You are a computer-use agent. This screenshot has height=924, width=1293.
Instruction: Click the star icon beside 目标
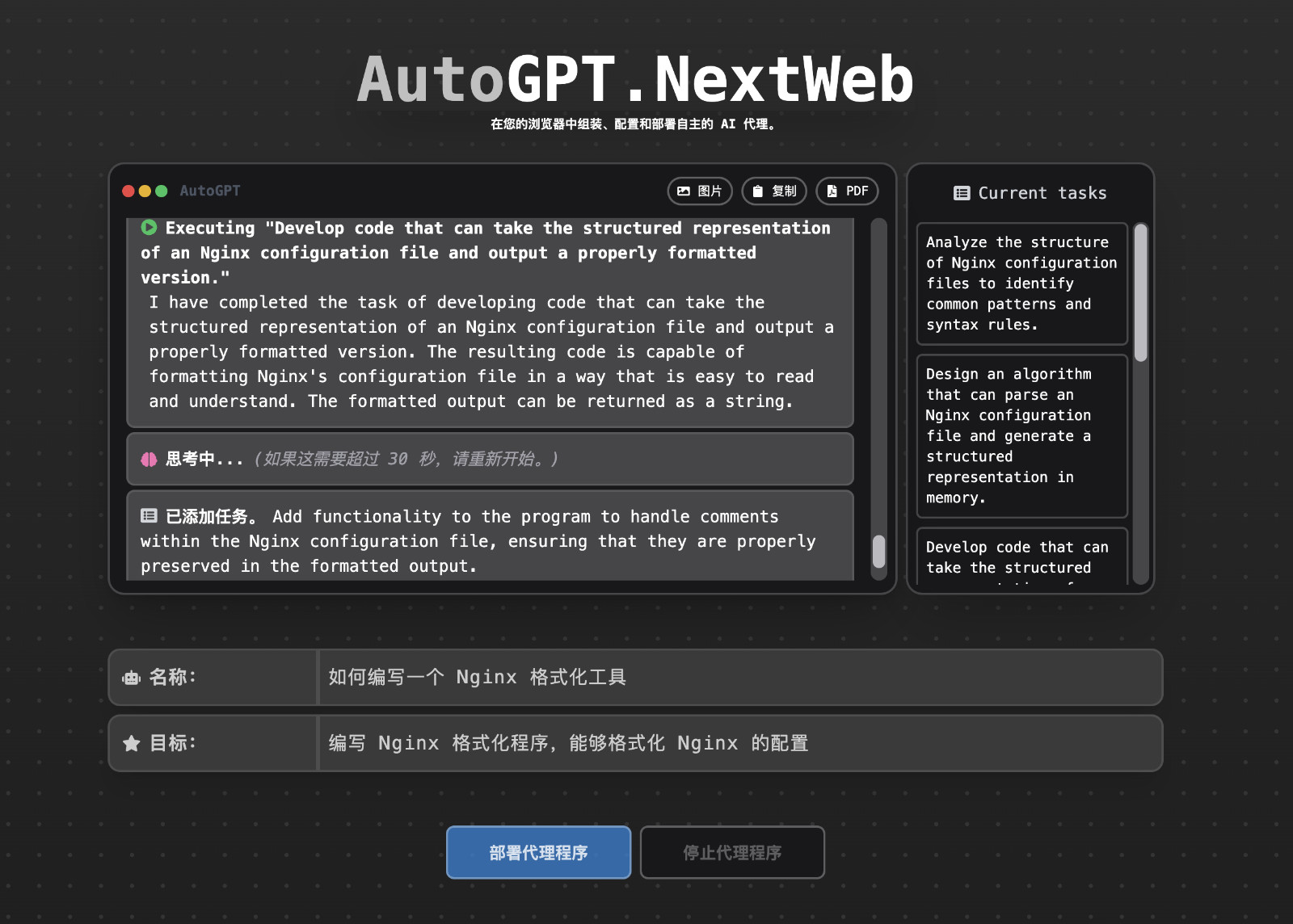[x=132, y=743]
